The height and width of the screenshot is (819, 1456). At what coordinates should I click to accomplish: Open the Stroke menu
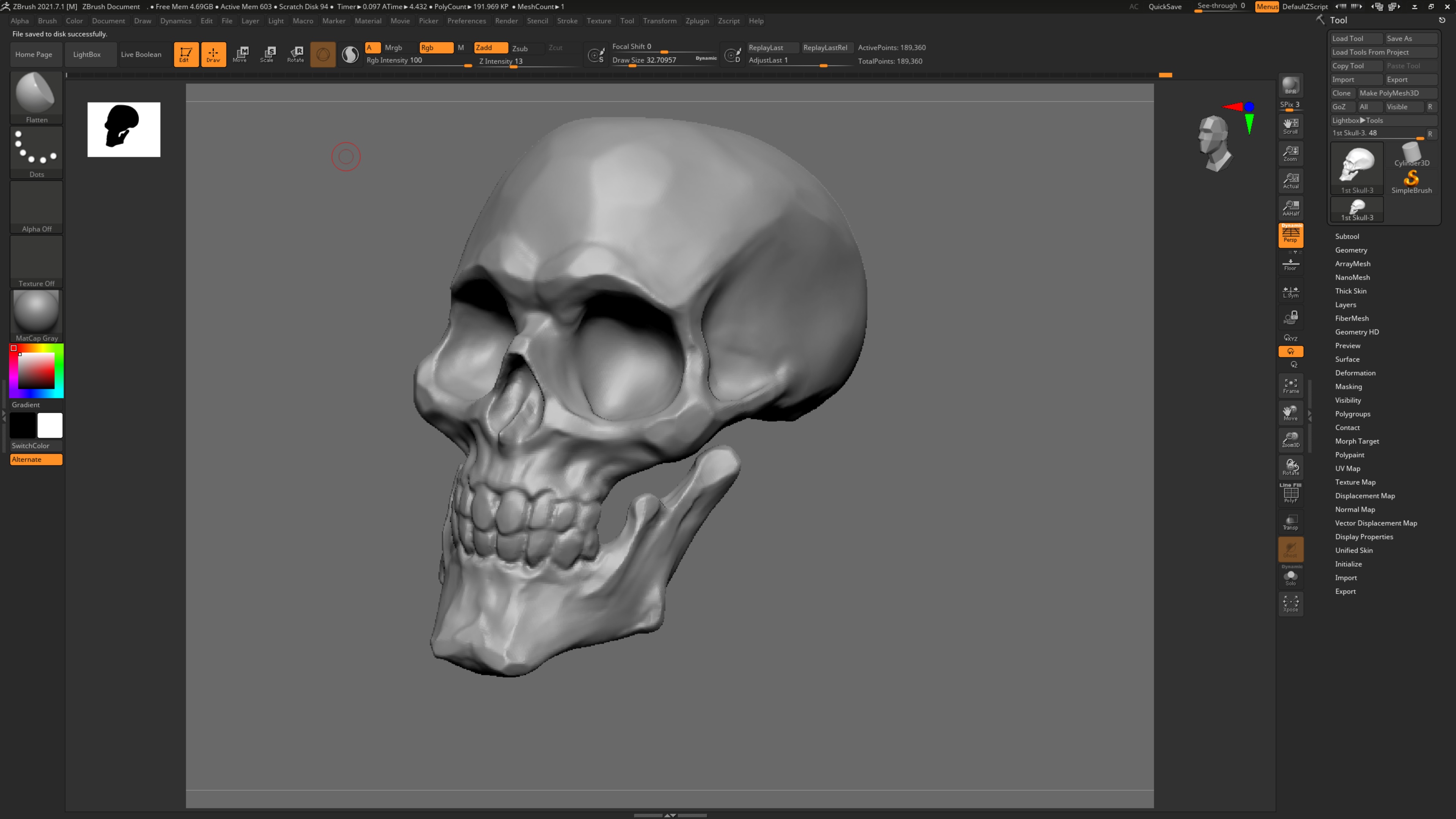coord(567,21)
